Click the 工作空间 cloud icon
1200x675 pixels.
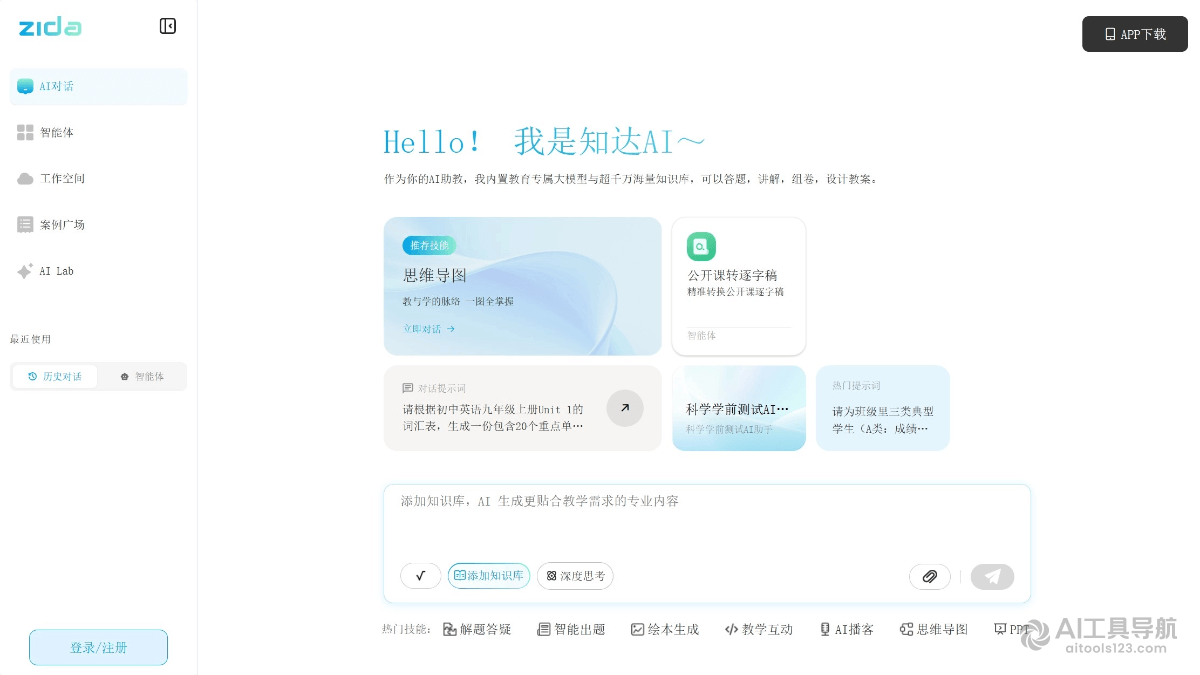(25, 178)
